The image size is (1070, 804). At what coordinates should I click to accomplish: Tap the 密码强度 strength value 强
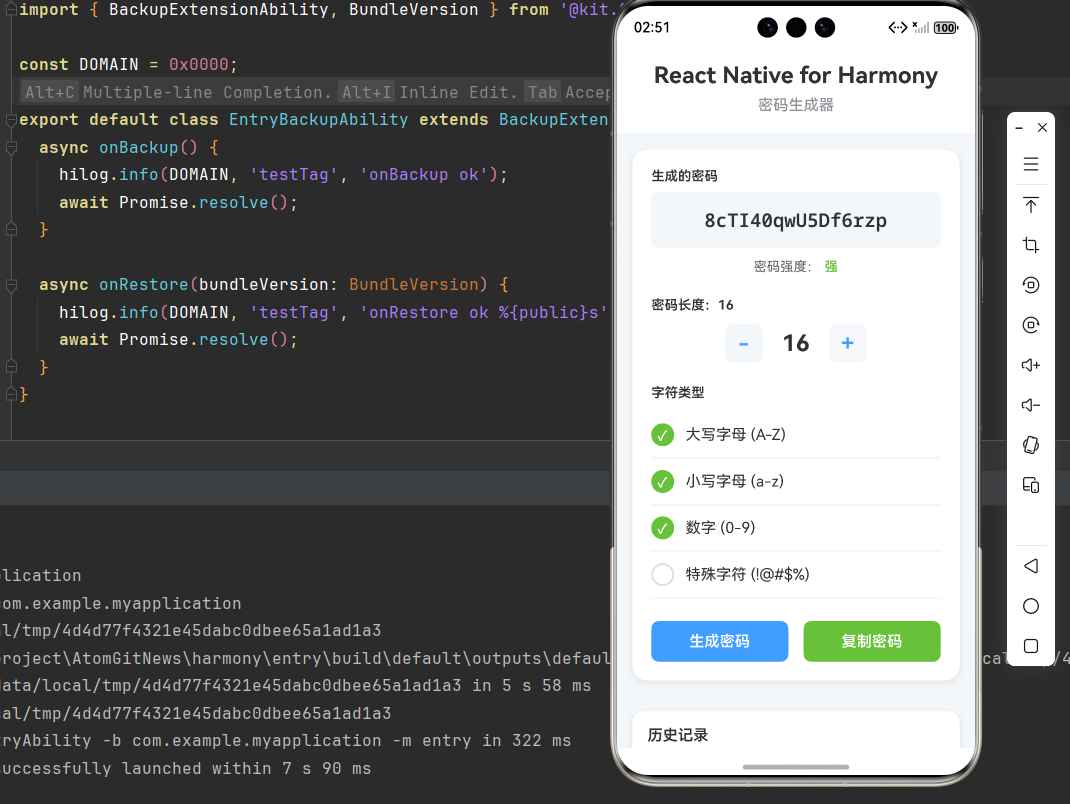pos(830,266)
